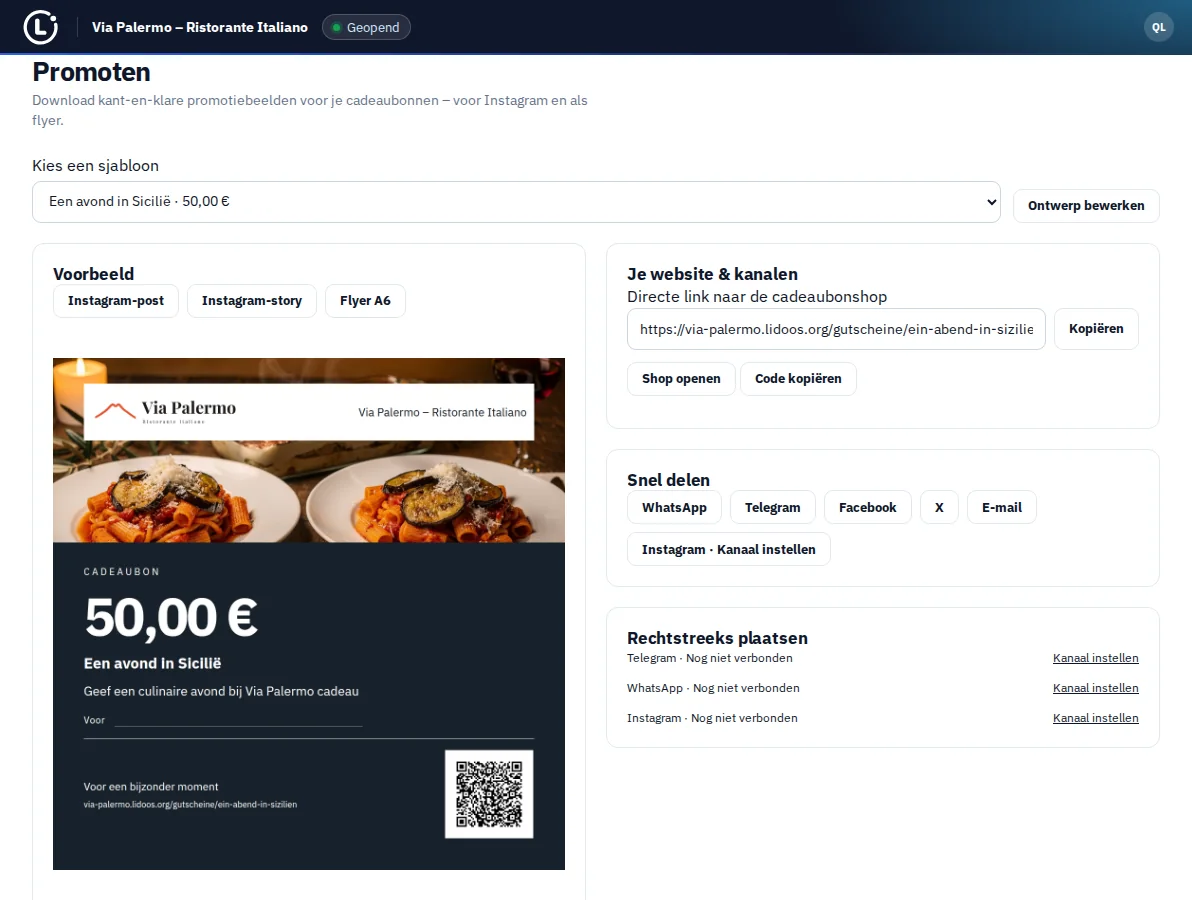The image size is (1192, 900).
Task: Open Kanaal instellen link for Telegram
Action: click(x=1095, y=658)
